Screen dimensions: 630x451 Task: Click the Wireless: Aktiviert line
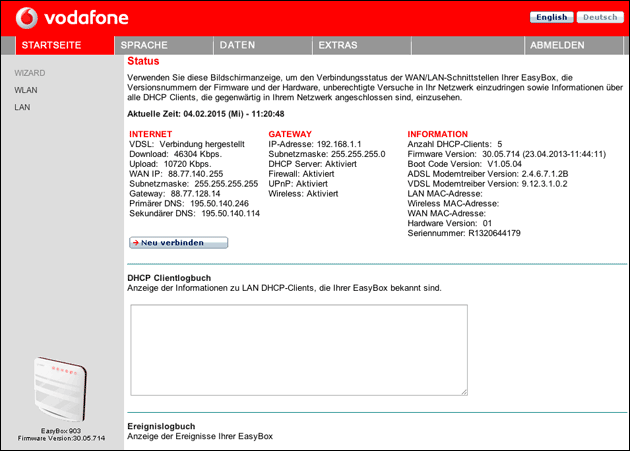point(303,194)
